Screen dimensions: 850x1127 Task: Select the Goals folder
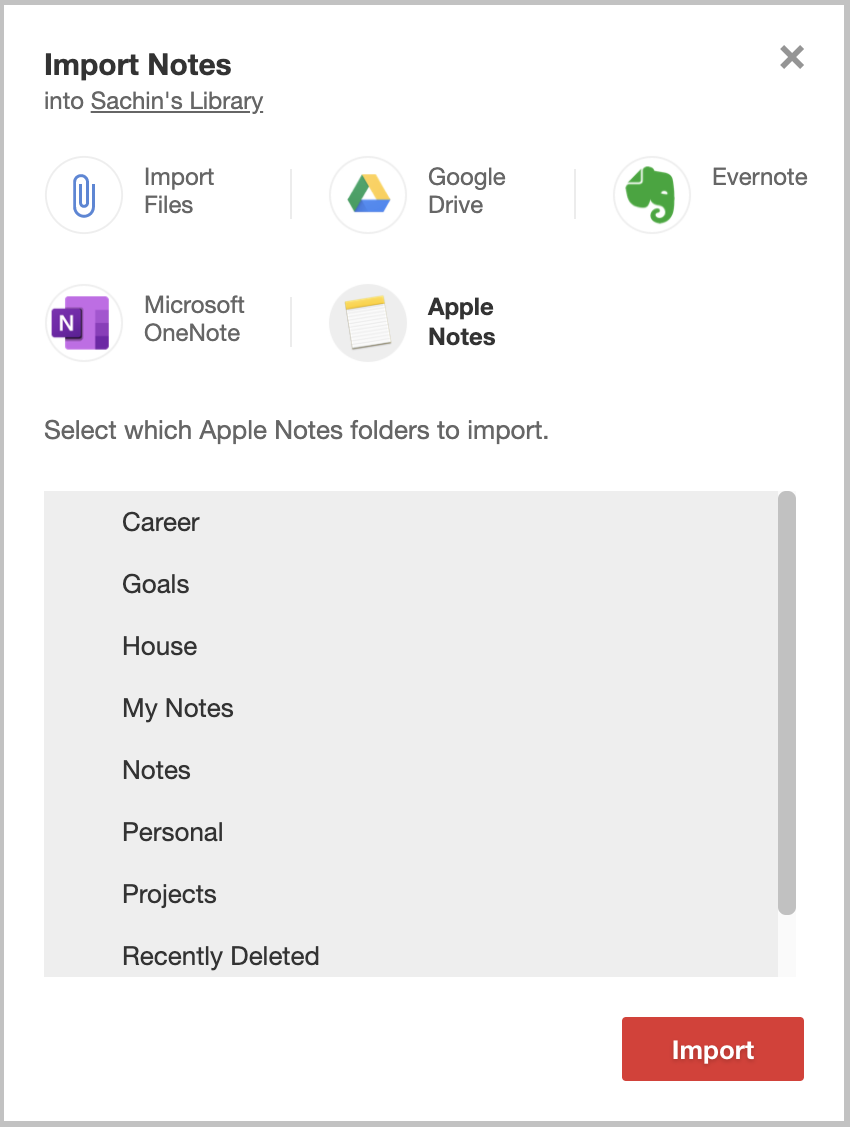(x=155, y=584)
